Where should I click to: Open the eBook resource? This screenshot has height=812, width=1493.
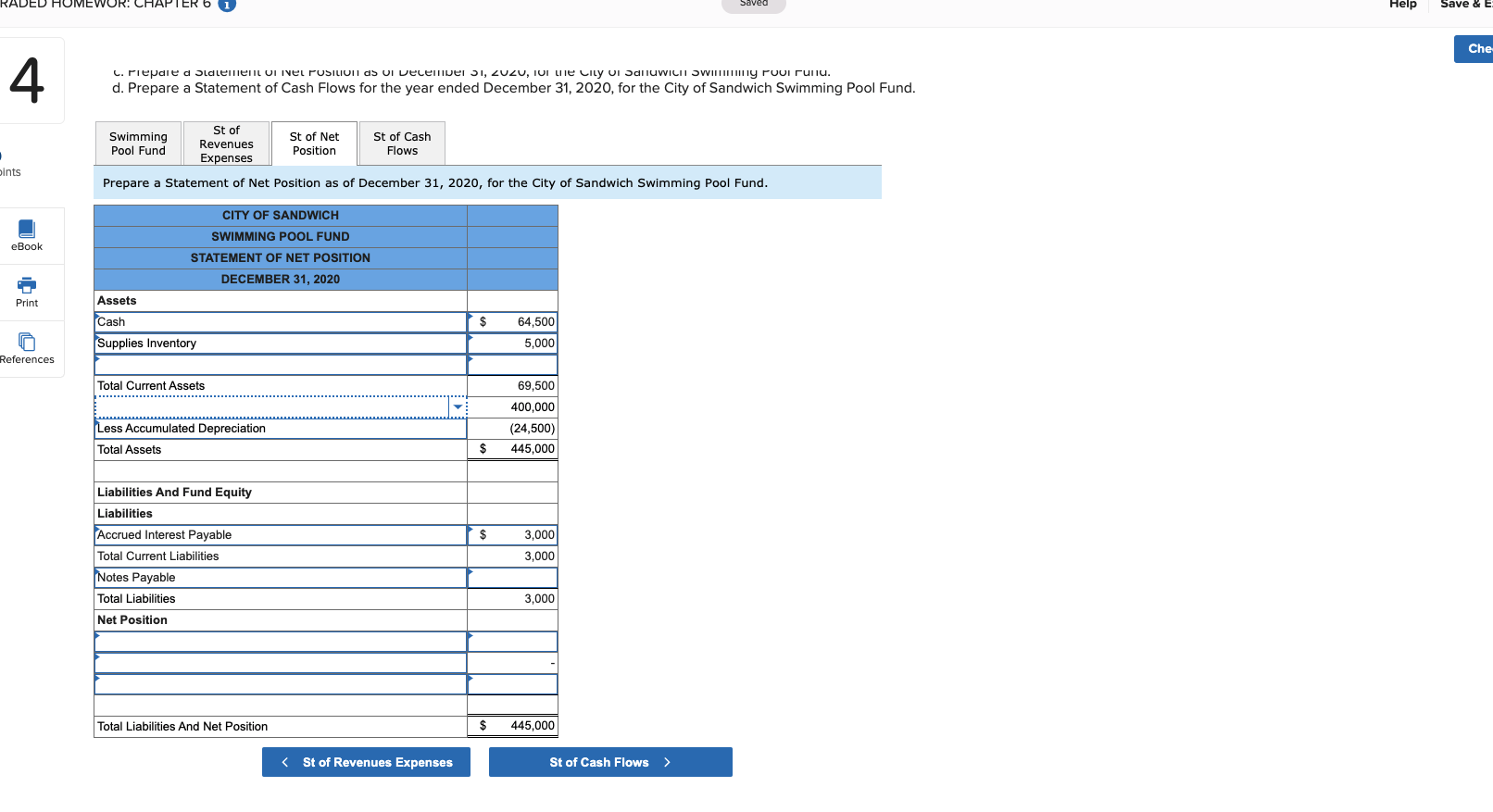click(27, 235)
